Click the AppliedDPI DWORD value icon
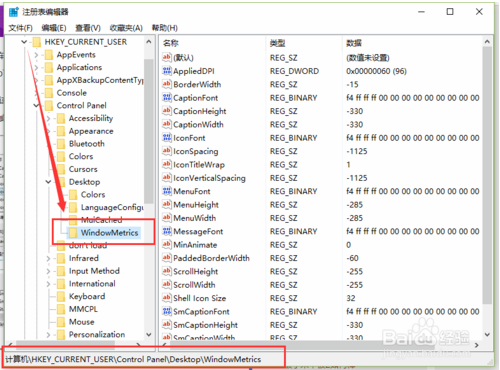 point(167,71)
